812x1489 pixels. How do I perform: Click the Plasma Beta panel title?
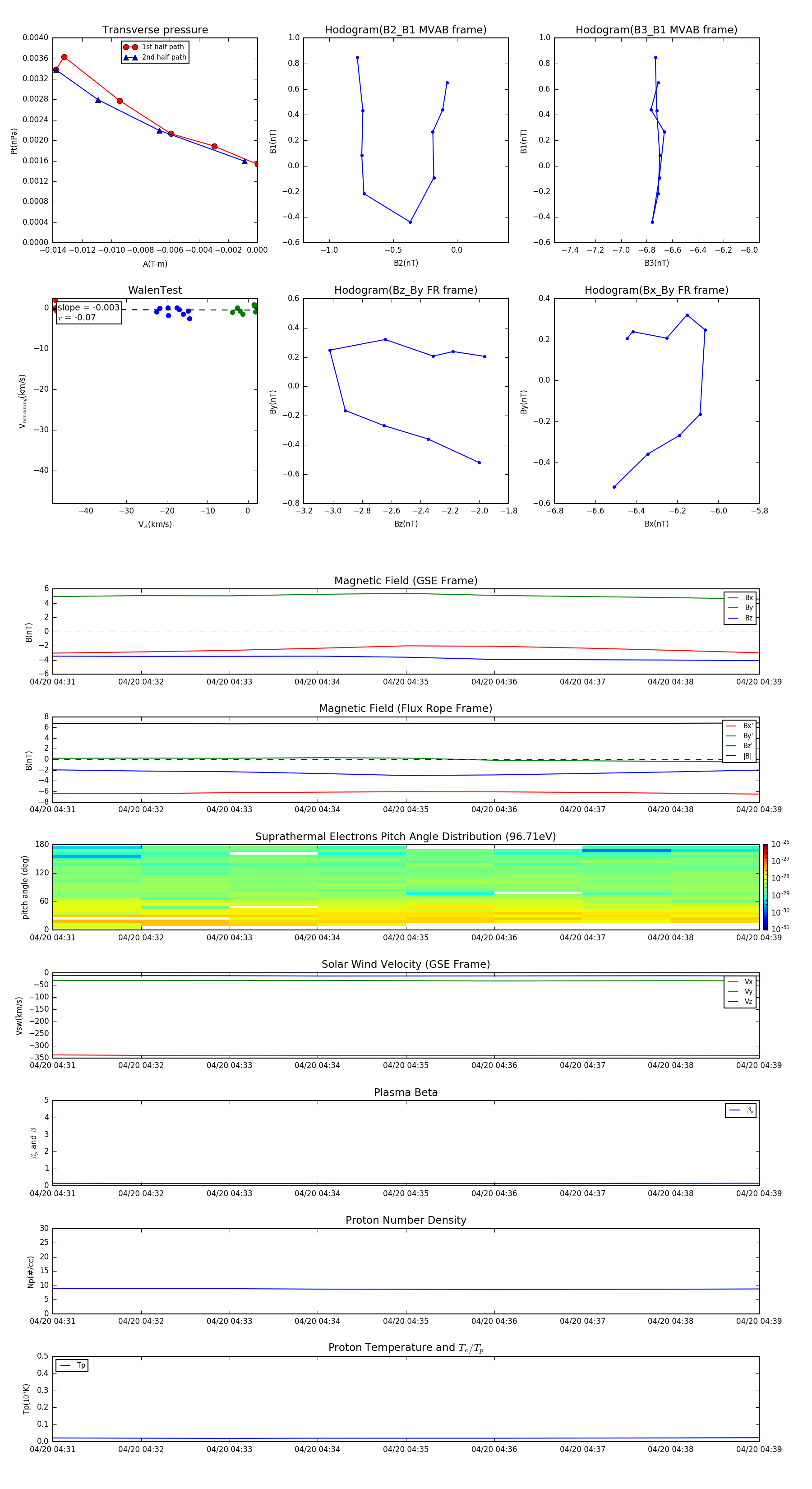(x=406, y=1093)
